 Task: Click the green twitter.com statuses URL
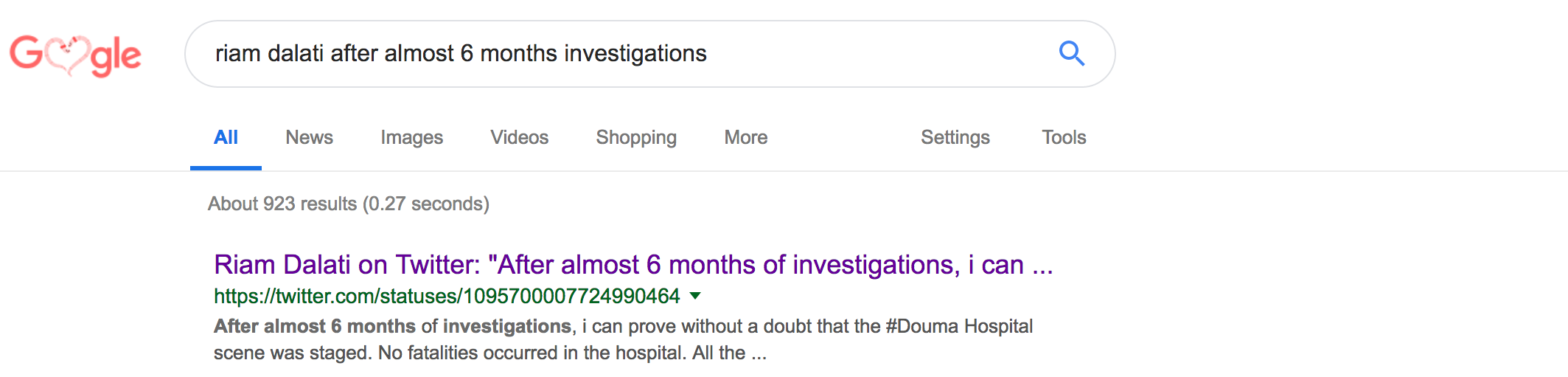[x=447, y=296]
